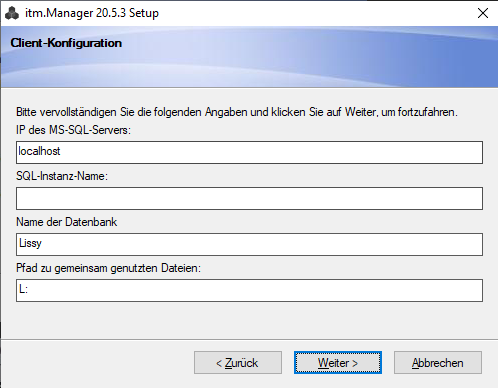
Task: Click the itm.Manager app icon in title bar
Action: [x=12, y=13]
